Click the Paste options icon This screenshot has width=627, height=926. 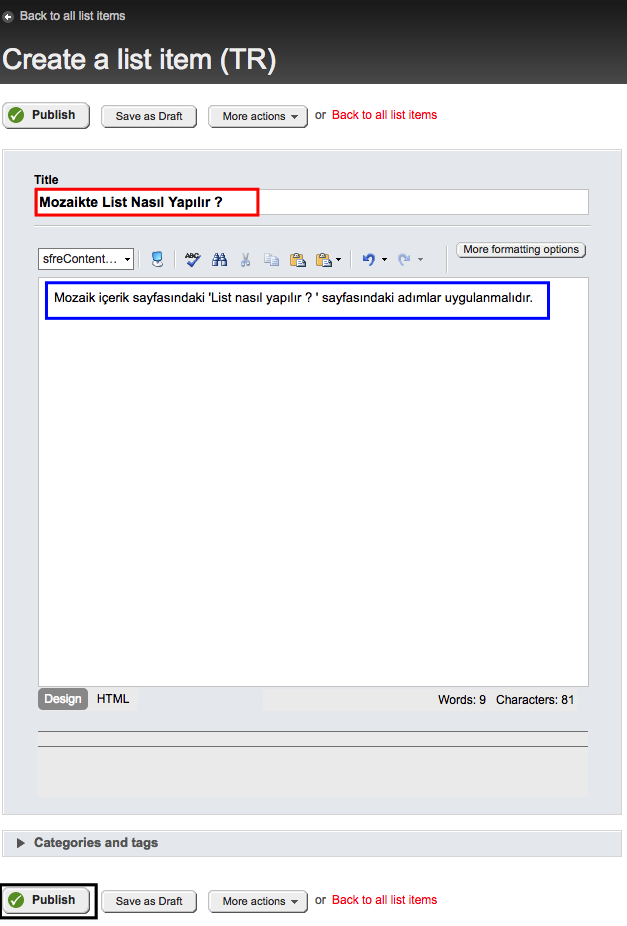tap(324, 259)
